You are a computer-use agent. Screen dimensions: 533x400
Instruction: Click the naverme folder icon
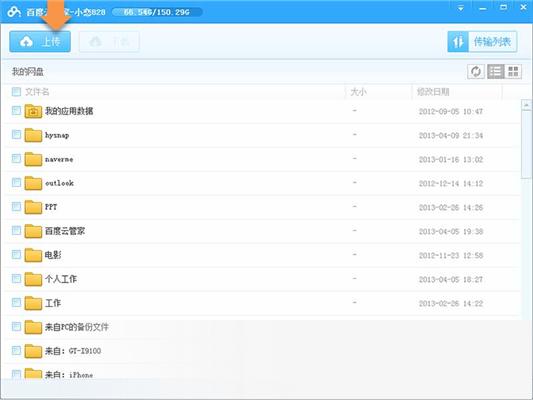click(33, 159)
